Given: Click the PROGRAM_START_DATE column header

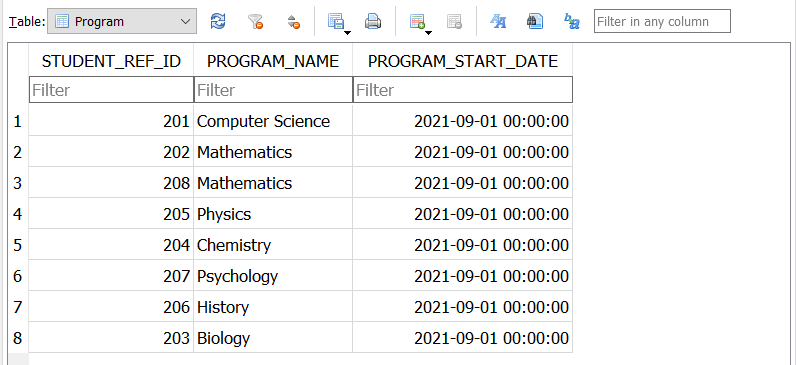Looking at the screenshot, I should [463, 61].
